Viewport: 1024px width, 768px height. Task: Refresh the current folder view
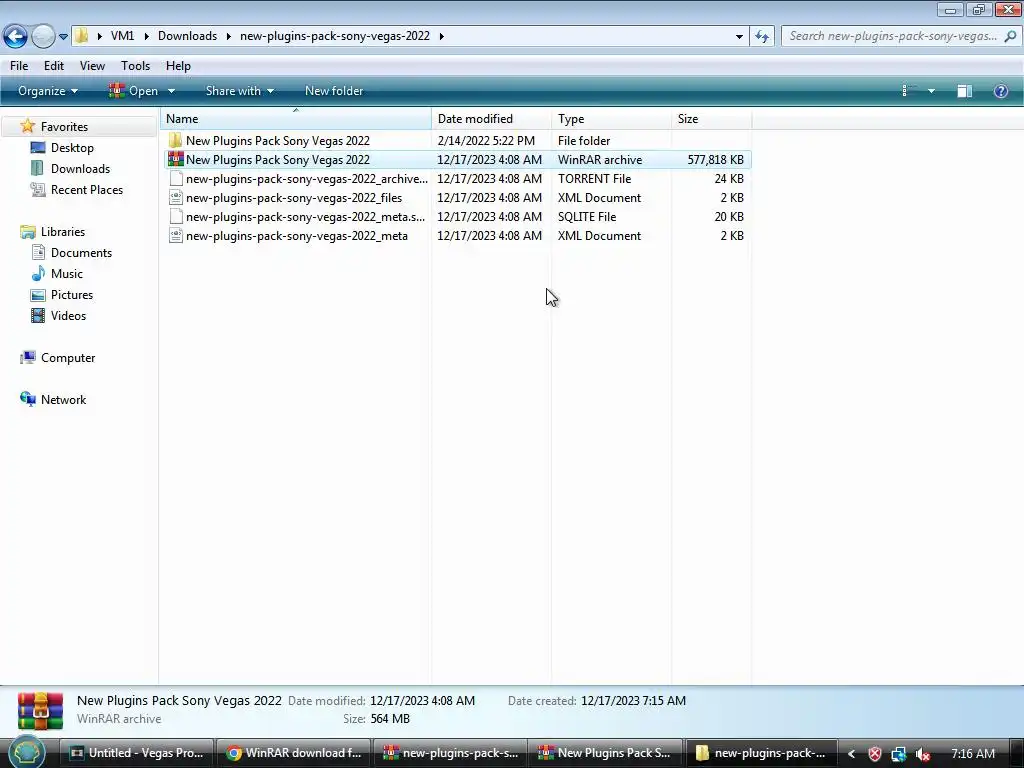point(762,37)
